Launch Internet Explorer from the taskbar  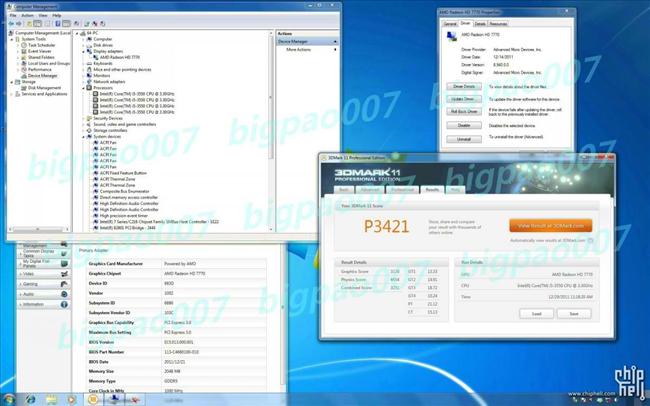pyautogui.click(x=30, y=400)
